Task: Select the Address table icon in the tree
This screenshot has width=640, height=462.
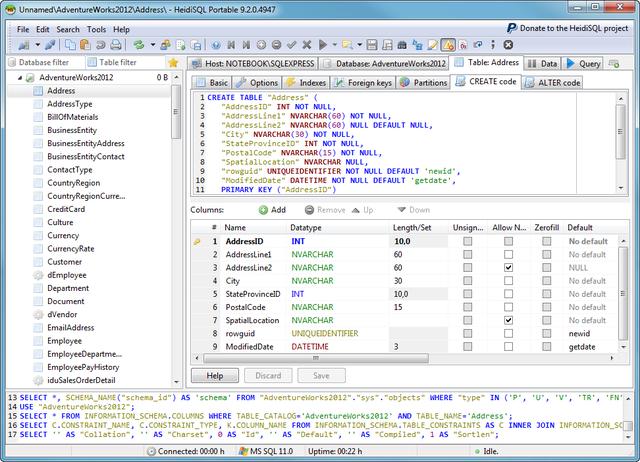Action: coord(37,91)
